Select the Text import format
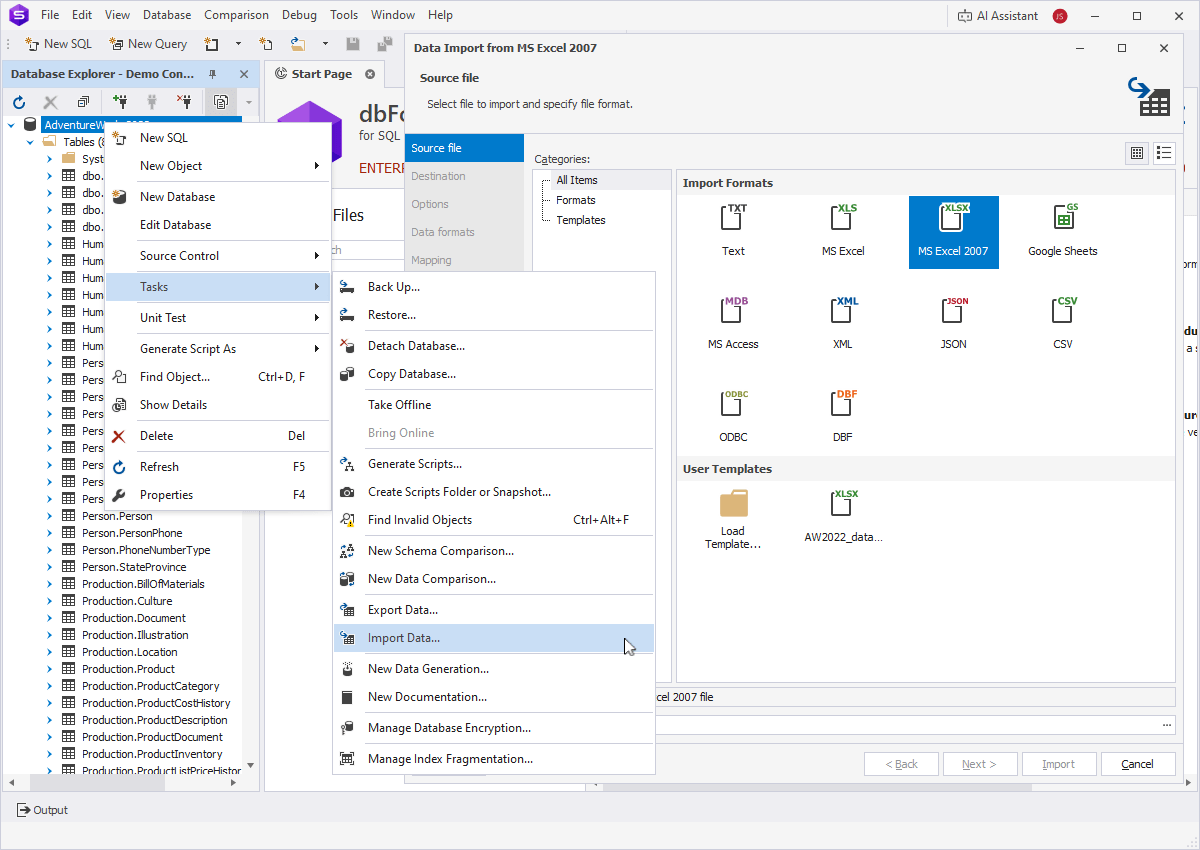1200x850 pixels. (x=732, y=231)
